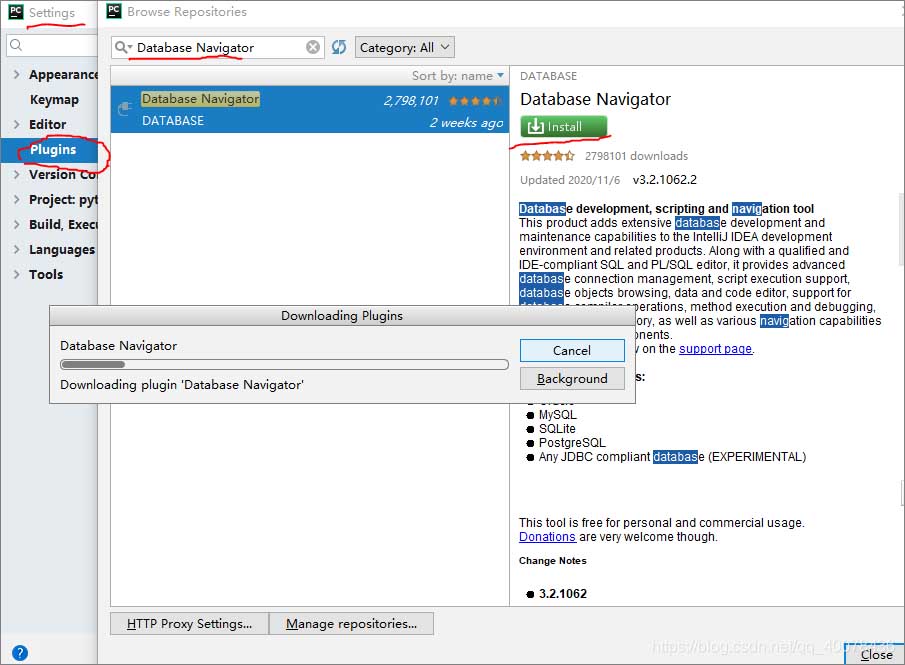This screenshot has height=665, width=905.
Task: Select Plugins in settings sidebar
Action: click(x=53, y=150)
